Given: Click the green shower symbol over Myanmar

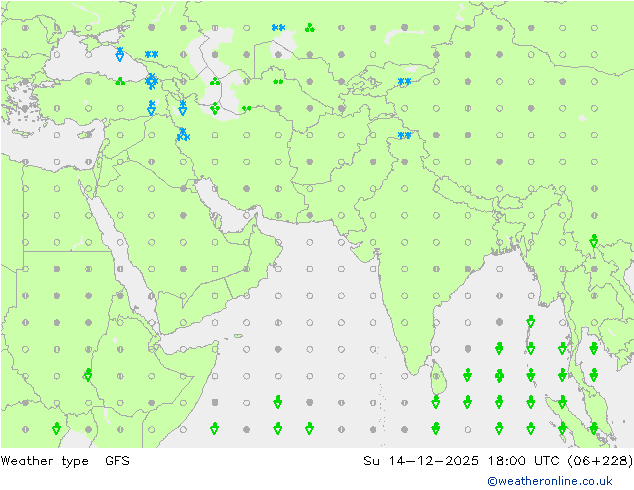Looking at the screenshot, I should (593, 241).
